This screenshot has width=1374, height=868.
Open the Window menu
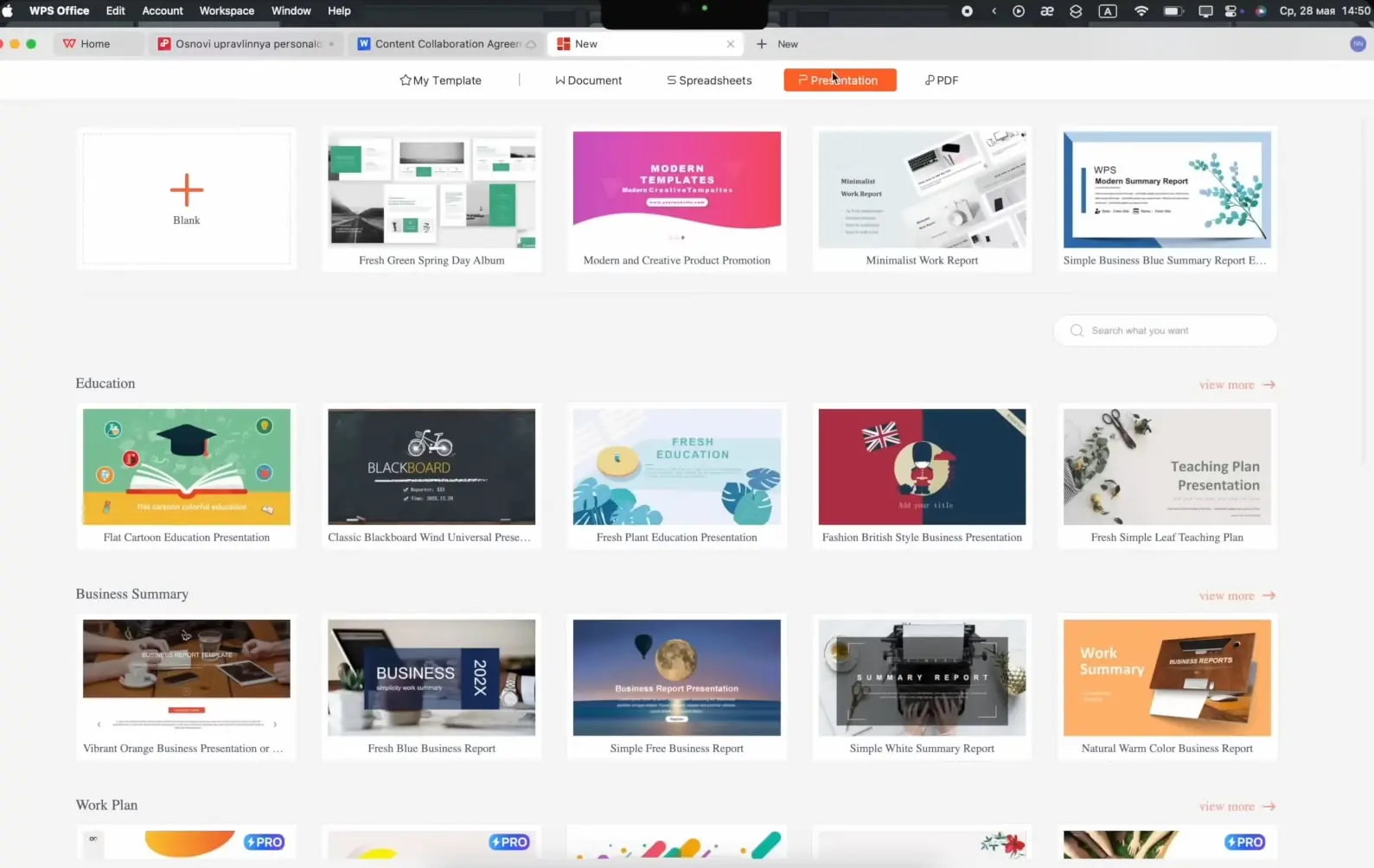point(291,10)
